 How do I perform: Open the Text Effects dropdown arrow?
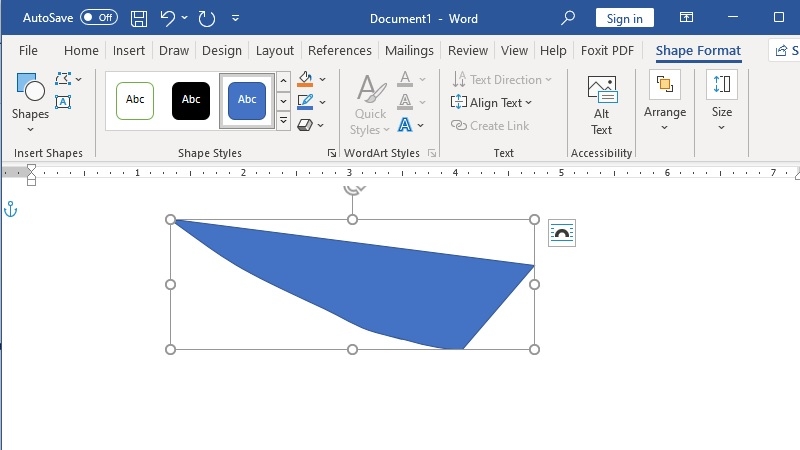click(420, 125)
